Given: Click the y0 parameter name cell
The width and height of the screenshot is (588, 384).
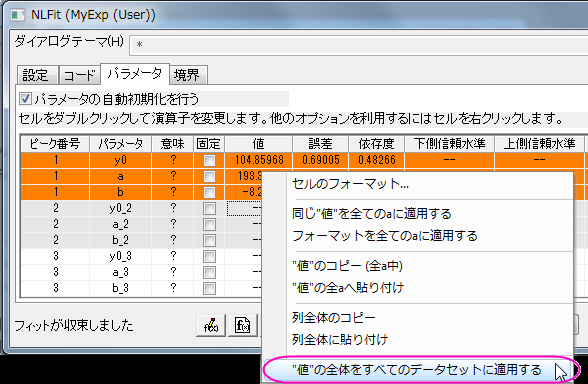Looking at the screenshot, I should [120, 160].
